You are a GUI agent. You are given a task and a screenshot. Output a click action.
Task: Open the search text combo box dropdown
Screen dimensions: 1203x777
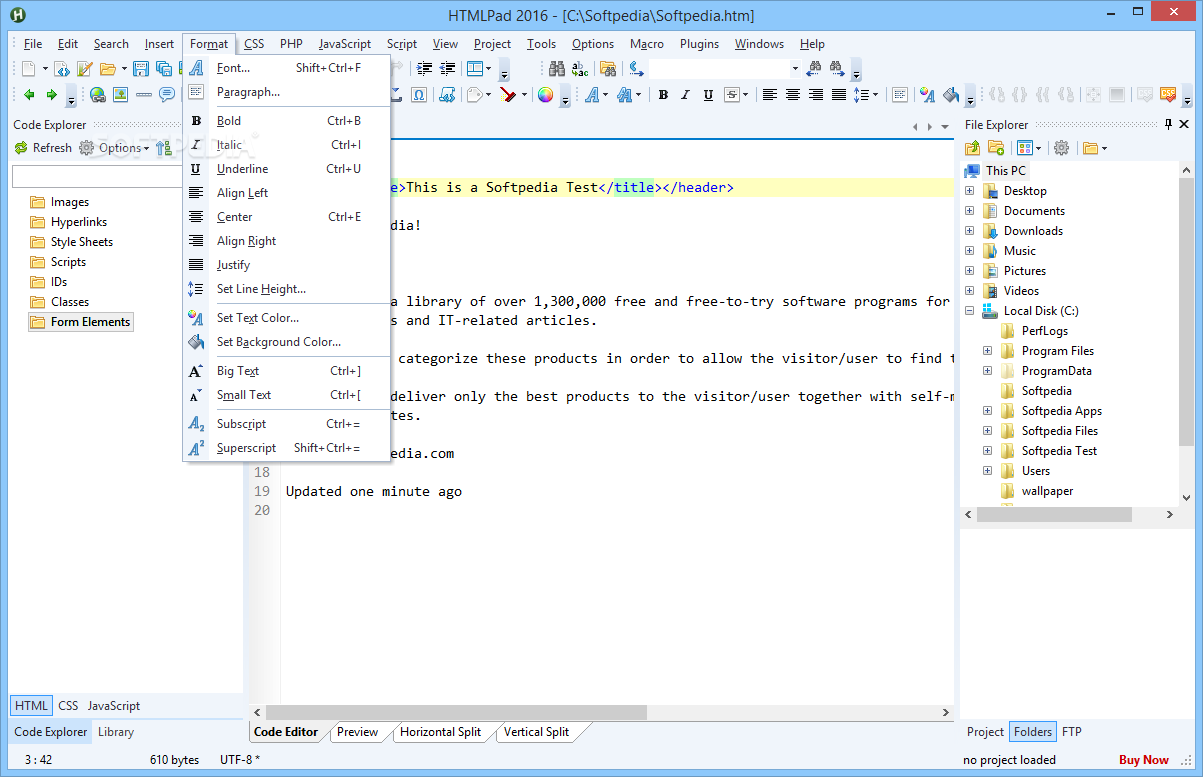click(795, 69)
